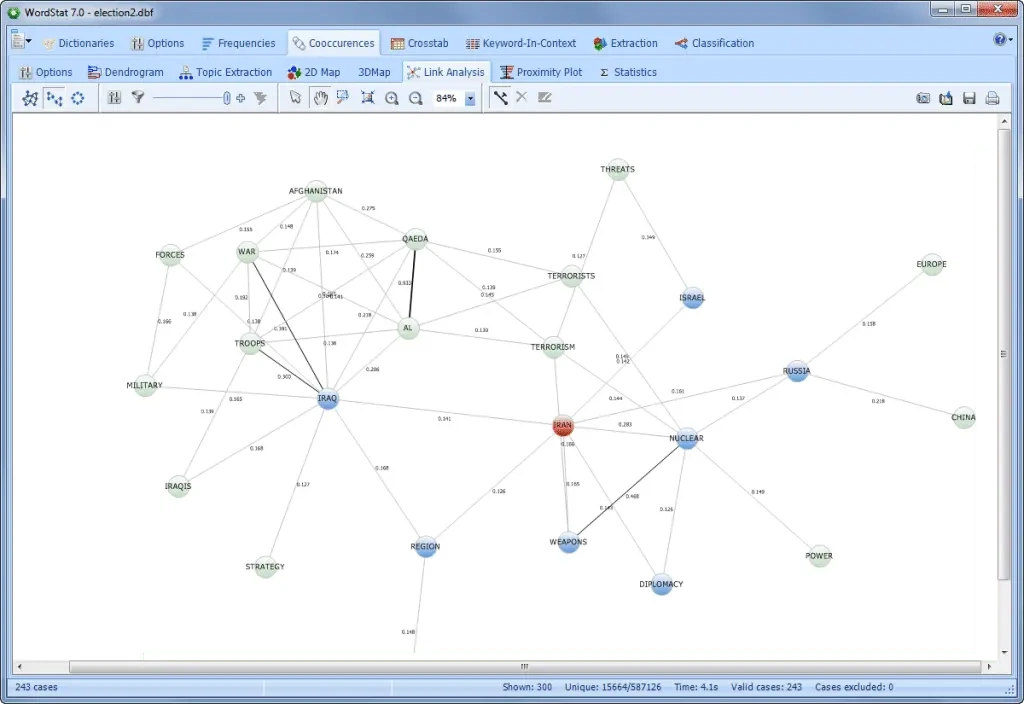The image size is (1024, 704).
Task: Click the vertical scrollbar thumb
Action: click(1004, 354)
